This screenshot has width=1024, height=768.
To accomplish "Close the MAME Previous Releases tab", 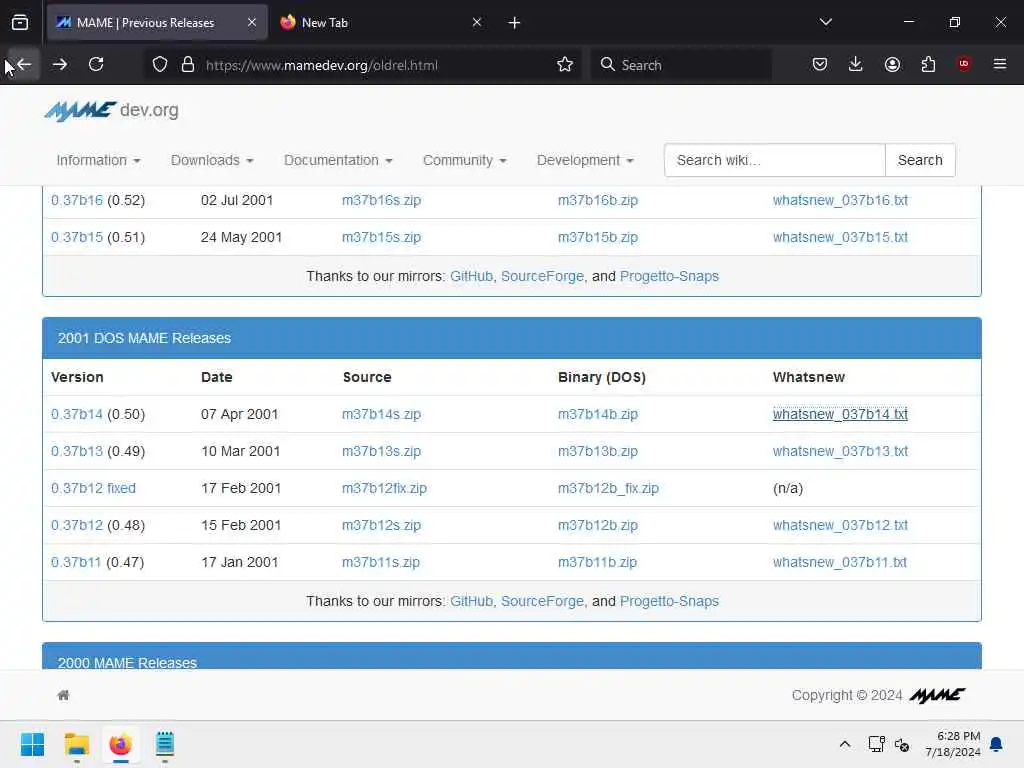I will (x=252, y=22).
